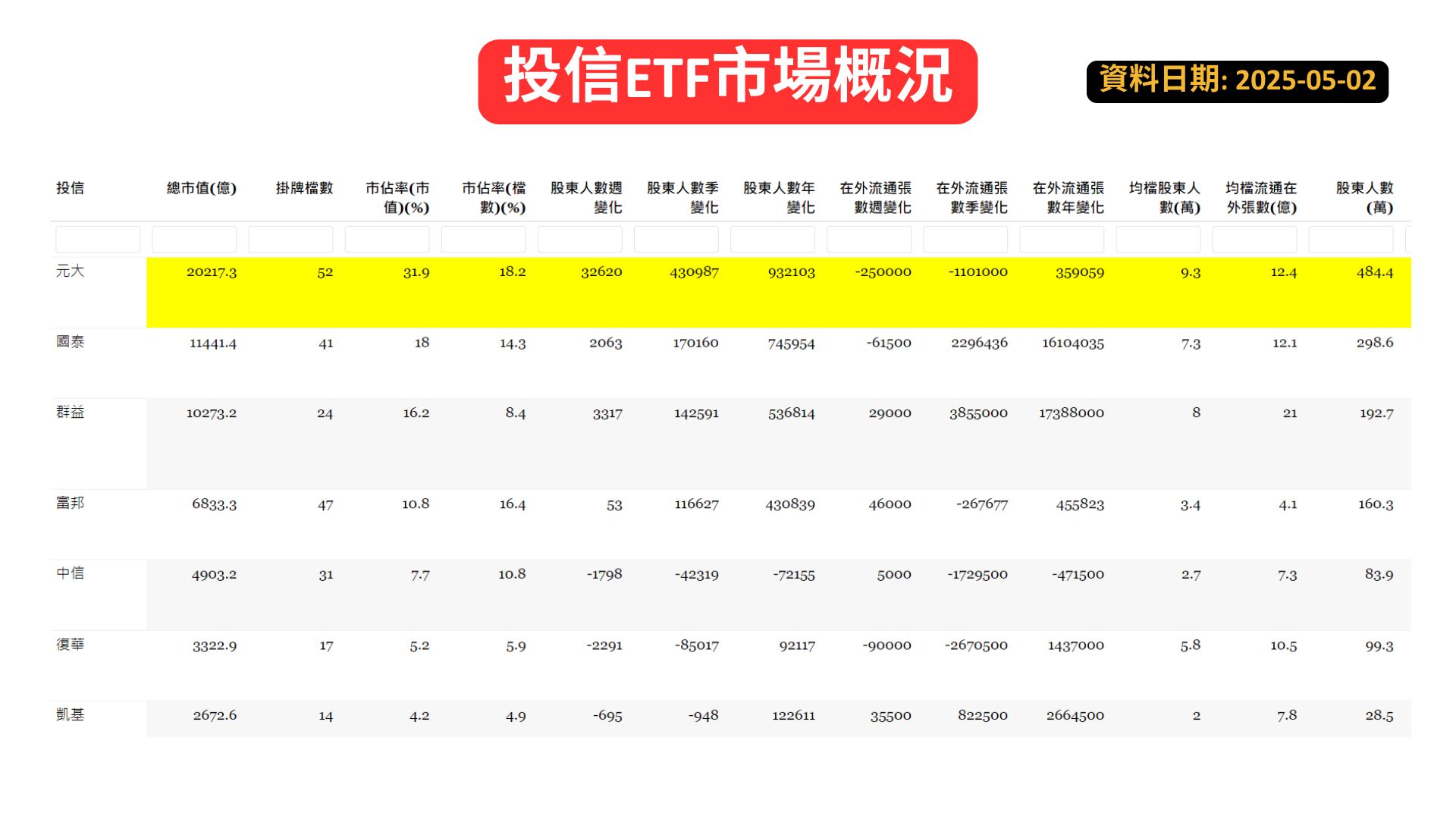Click the 群益 row name cell
Viewport: 1456px width, 819px height.
pyautogui.click(x=70, y=413)
